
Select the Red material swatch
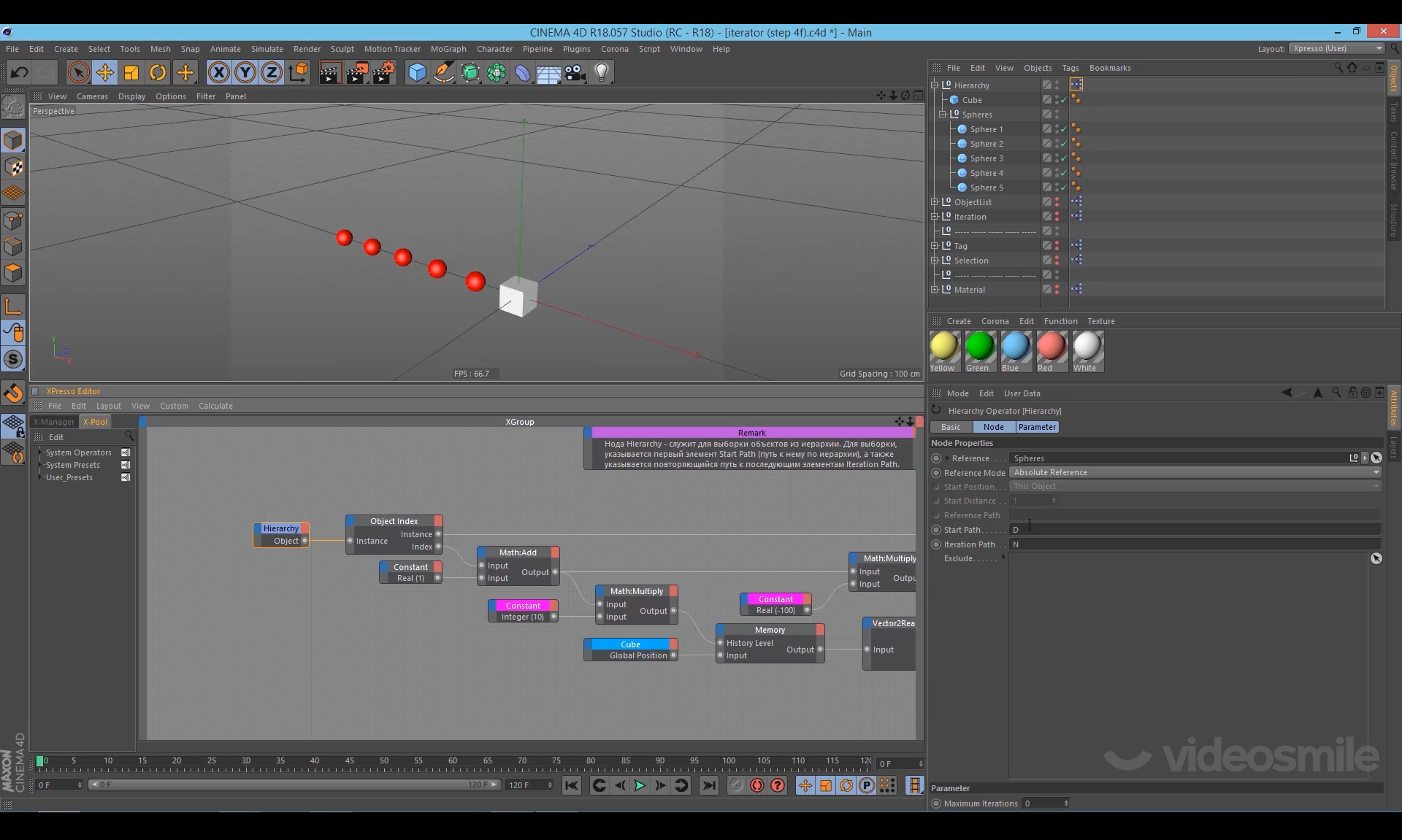1051,347
